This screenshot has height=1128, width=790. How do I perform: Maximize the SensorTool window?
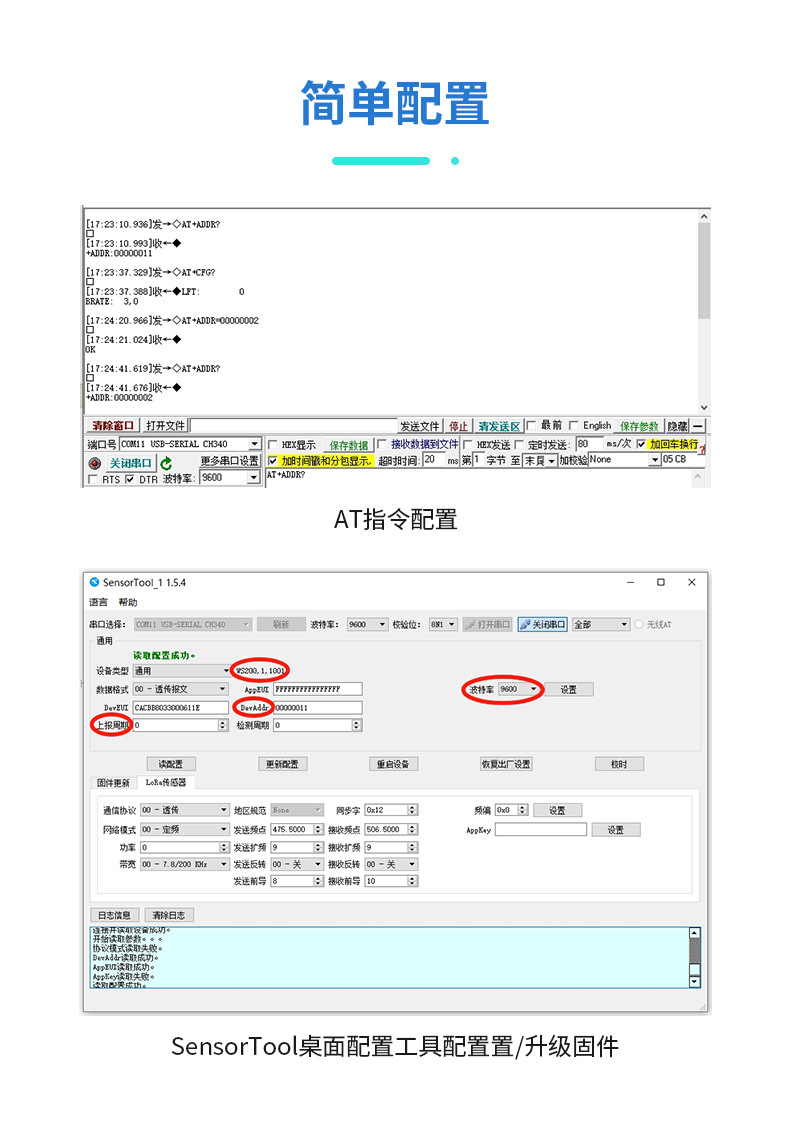pyautogui.click(x=660, y=582)
